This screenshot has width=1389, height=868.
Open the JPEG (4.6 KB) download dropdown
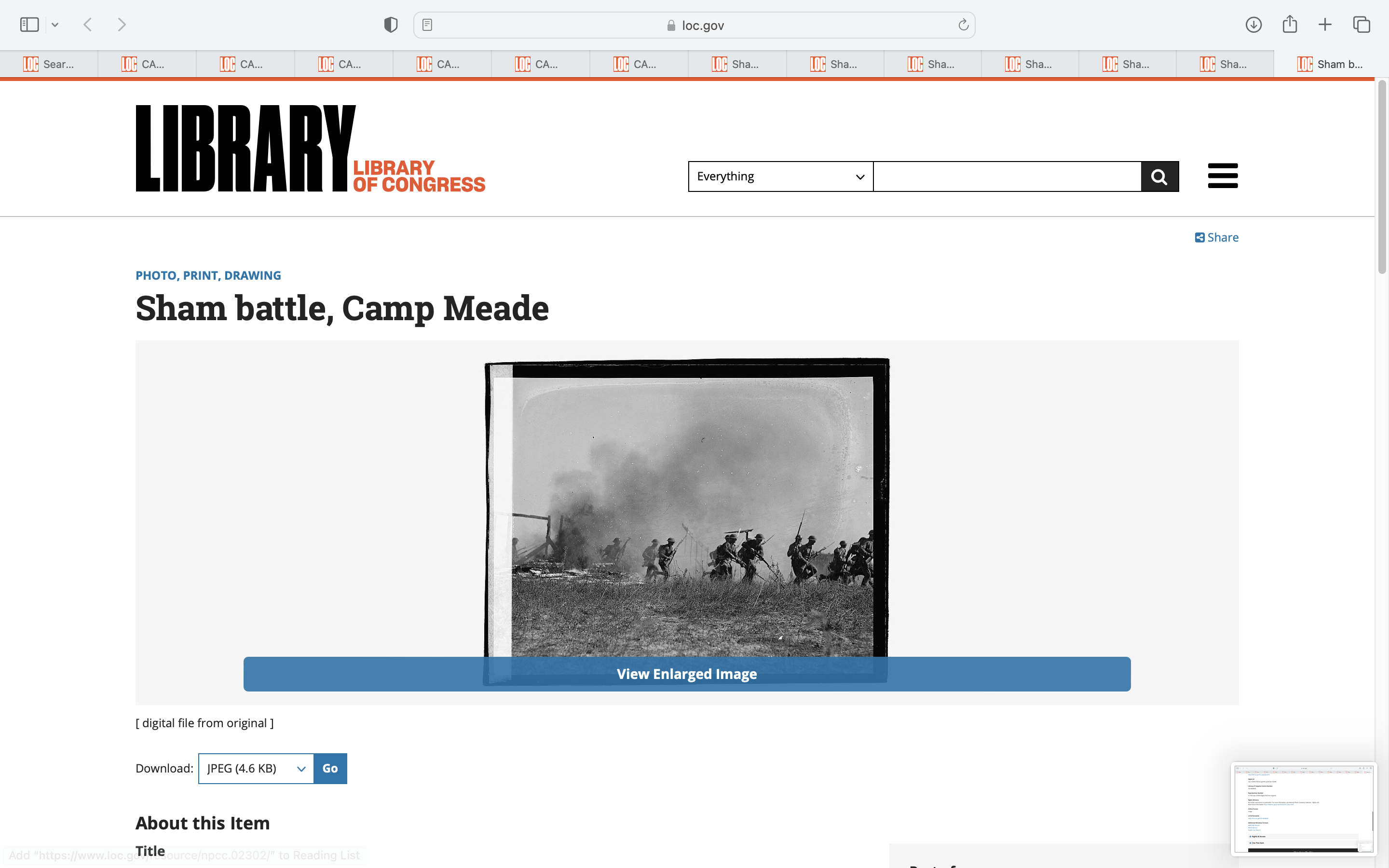[256, 768]
